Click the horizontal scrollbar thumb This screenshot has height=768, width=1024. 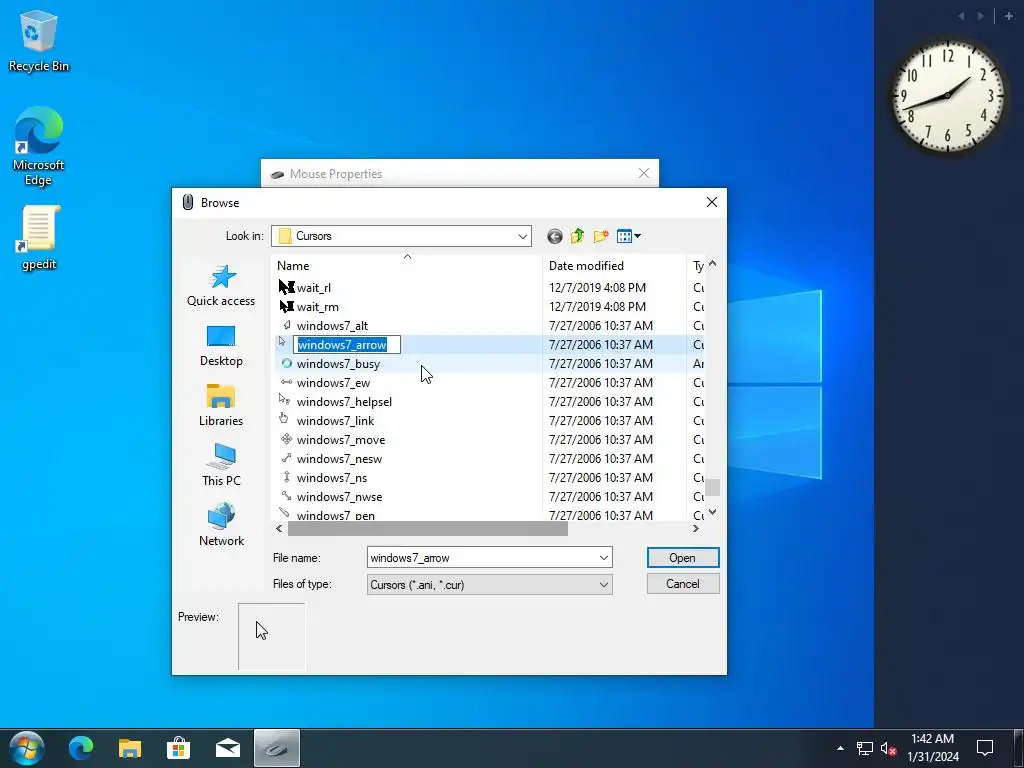click(428, 528)
